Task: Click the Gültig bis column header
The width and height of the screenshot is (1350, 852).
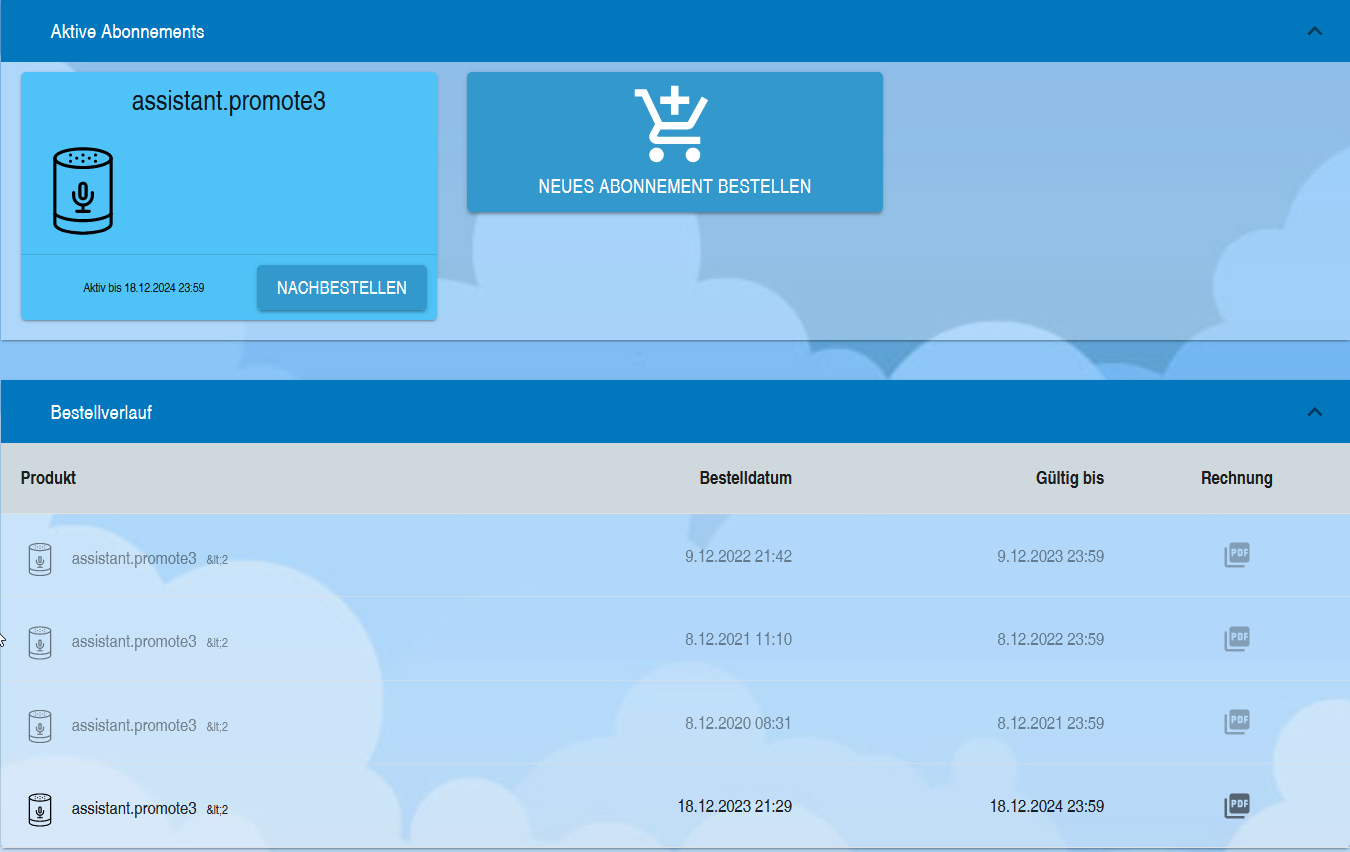Action: point(1070,478)
